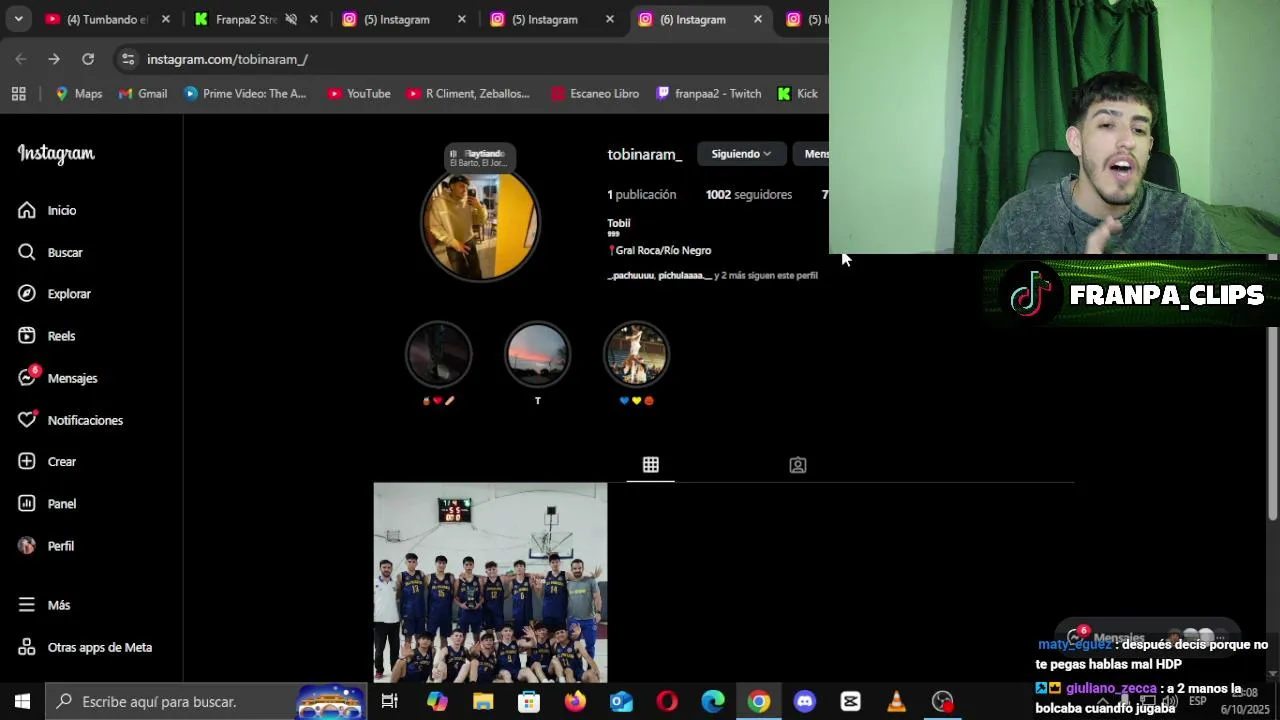
Task: Show the posts grid tab
Action: (x=651, y=465)
